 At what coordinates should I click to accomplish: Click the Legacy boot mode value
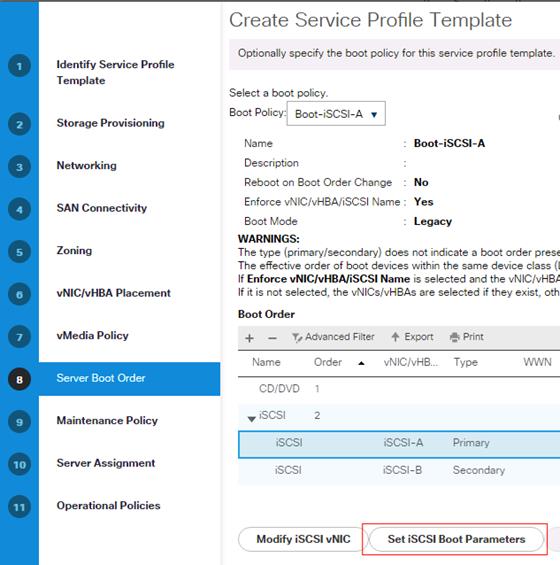tap(432, 221)
